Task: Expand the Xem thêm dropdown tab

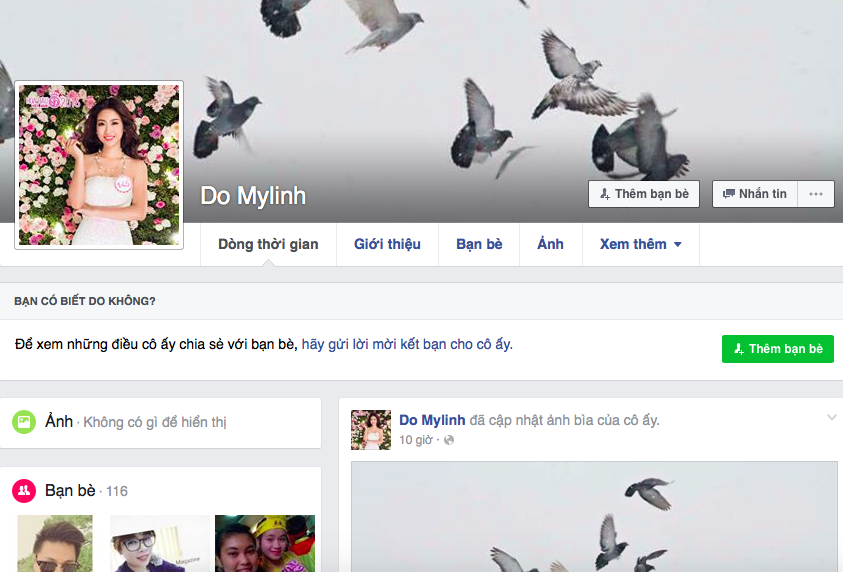Action: 640,245
